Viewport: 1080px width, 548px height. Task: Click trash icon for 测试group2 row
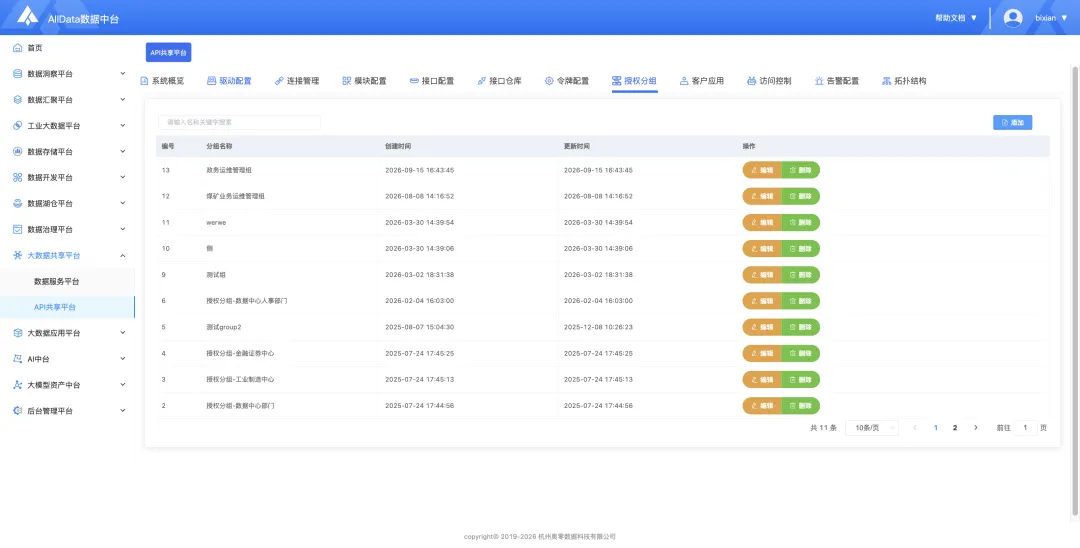click(793, 327)
